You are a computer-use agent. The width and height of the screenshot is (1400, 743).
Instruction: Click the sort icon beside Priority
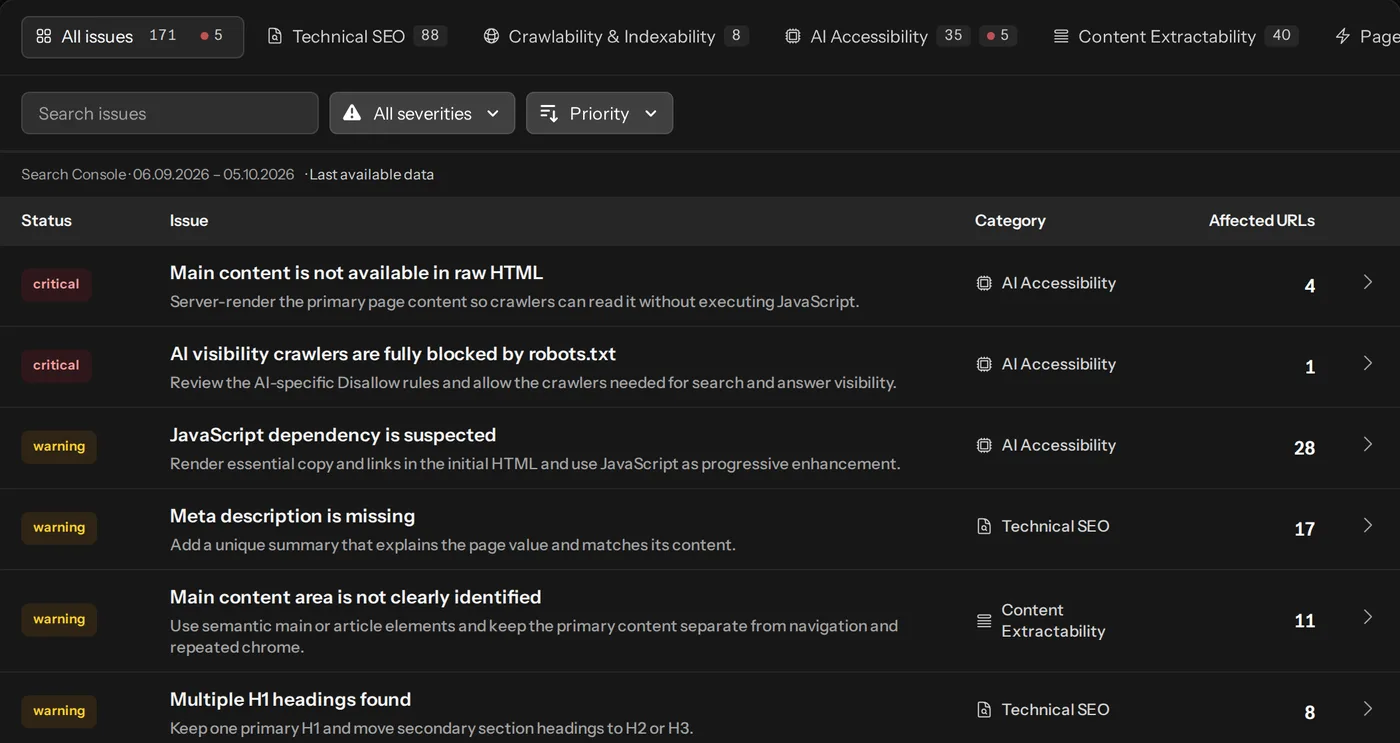(549, 113)
